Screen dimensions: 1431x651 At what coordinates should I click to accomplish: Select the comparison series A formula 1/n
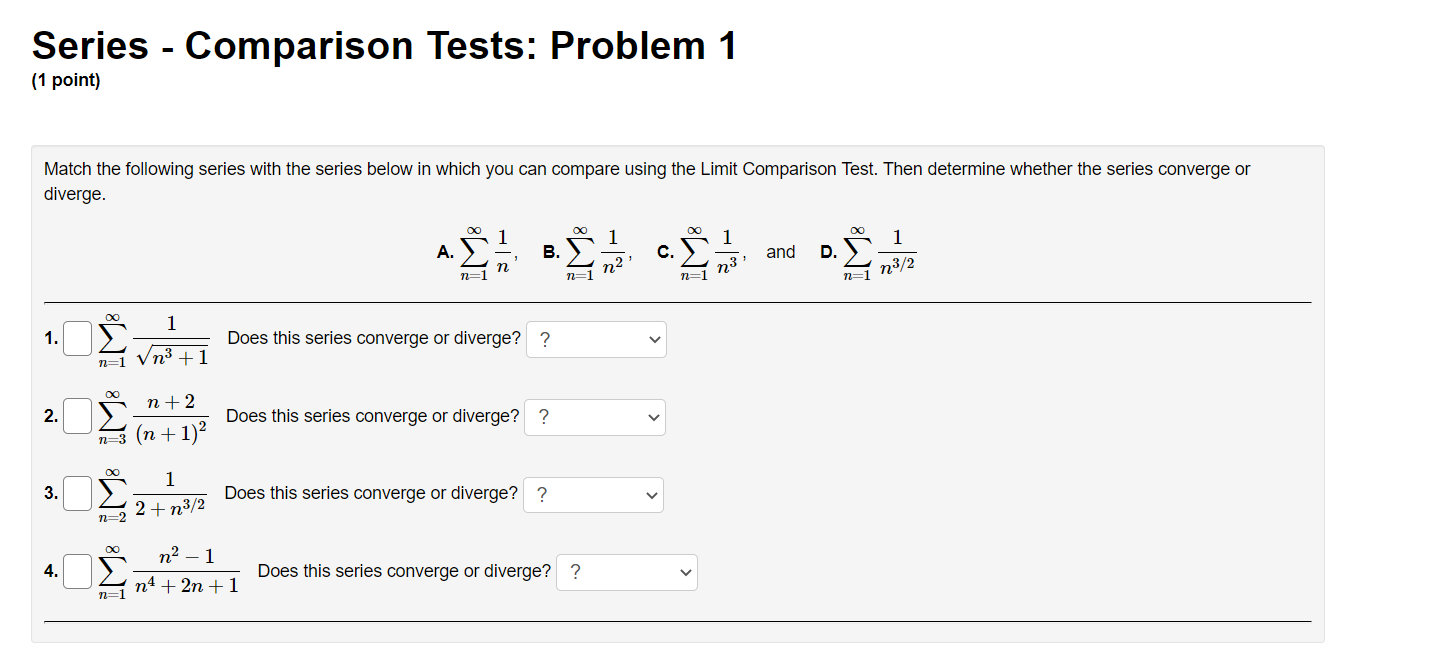[490, 251]
